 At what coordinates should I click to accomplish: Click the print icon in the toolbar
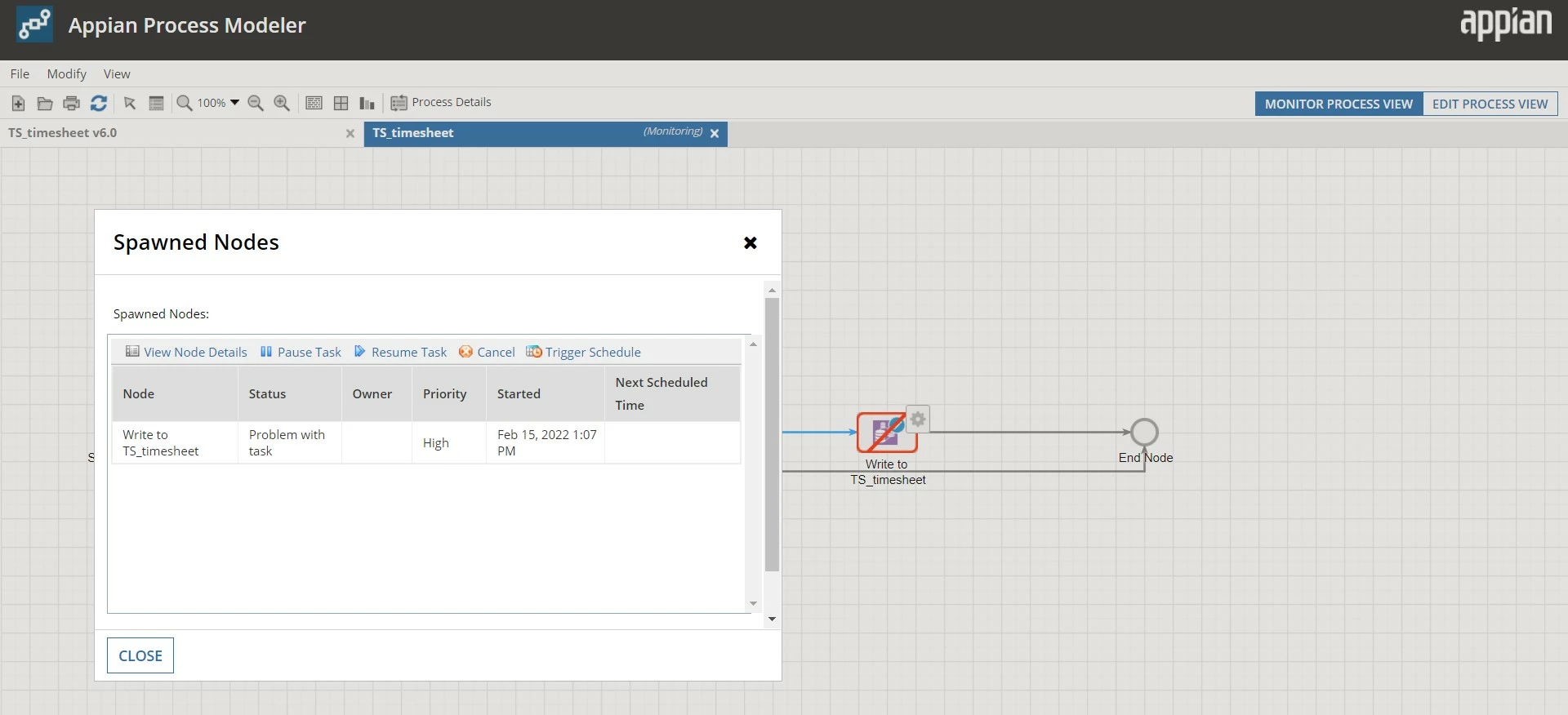pyautogui.click(x=72, y=103)
